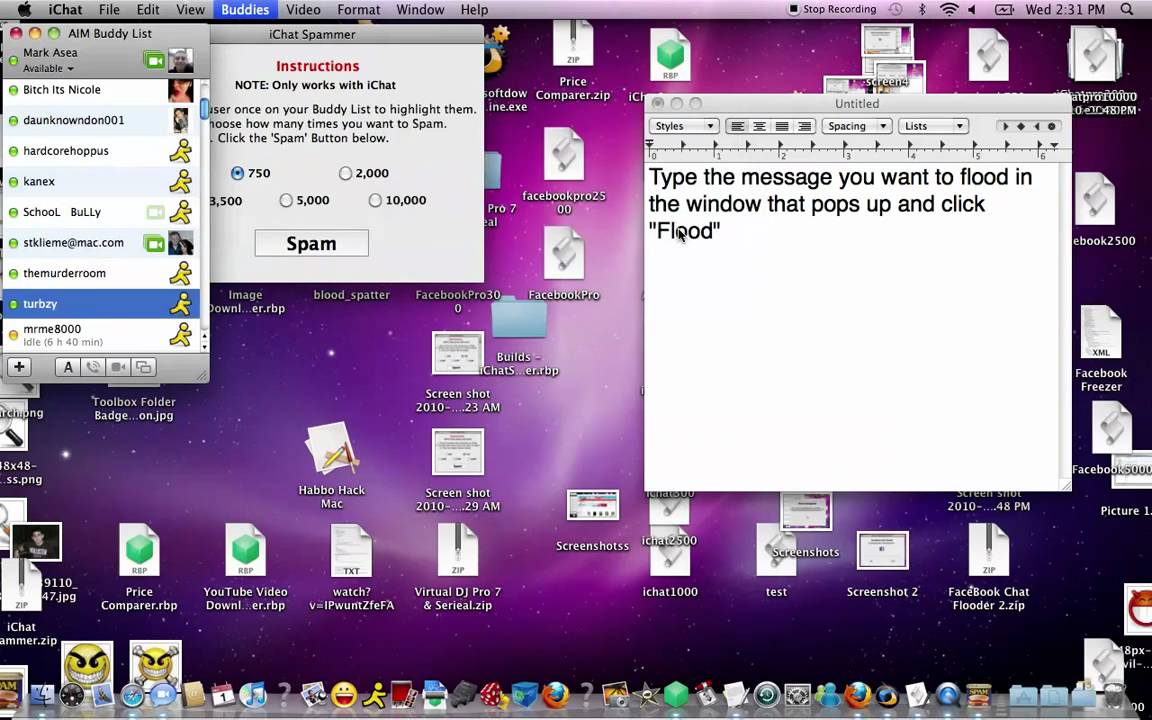The width and height of the screenshot is (1152, 720).
Task: Open the Available status dropdown
Action: [x=48, y=68]
